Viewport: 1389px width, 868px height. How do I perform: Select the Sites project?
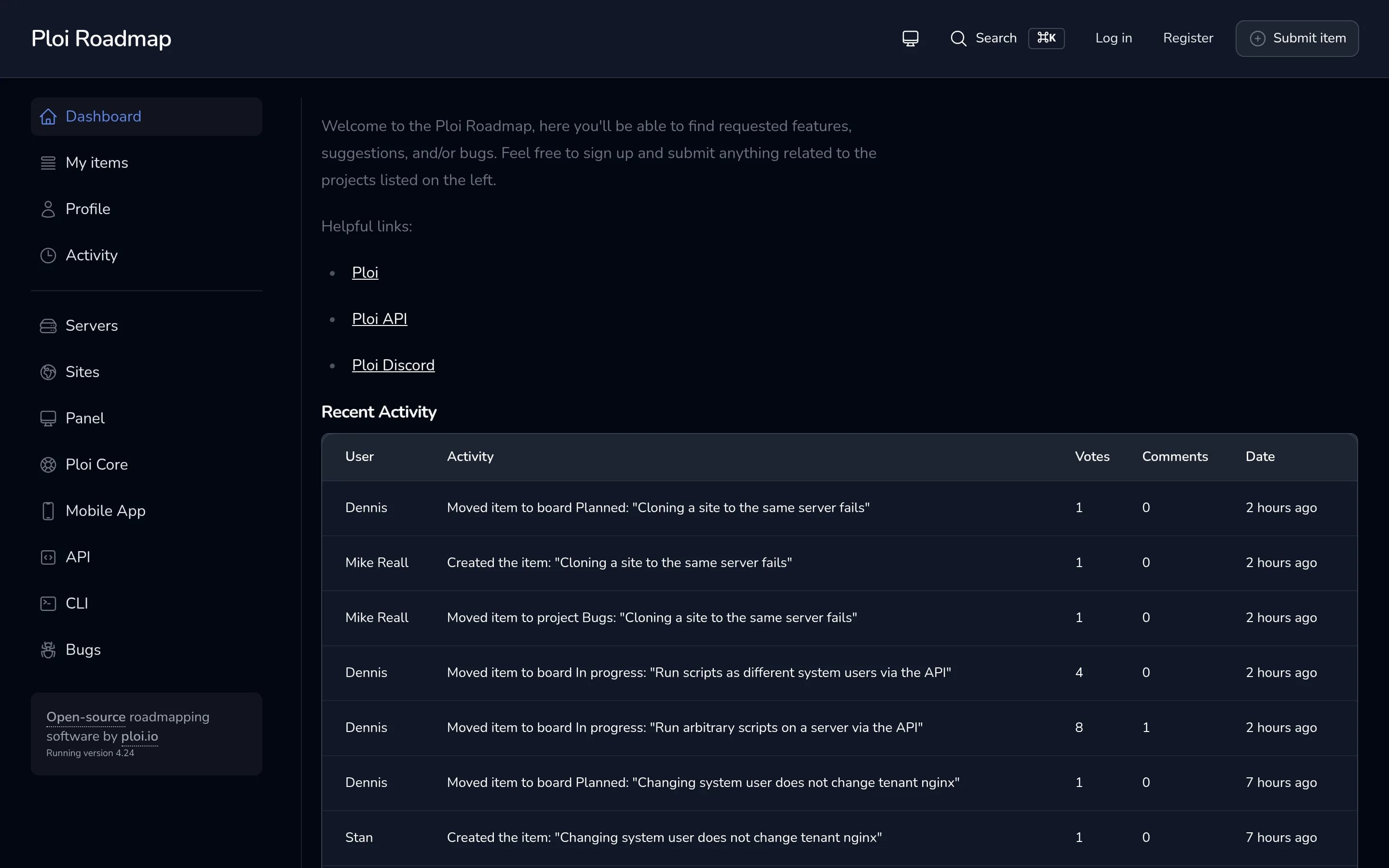click(146, 372)
